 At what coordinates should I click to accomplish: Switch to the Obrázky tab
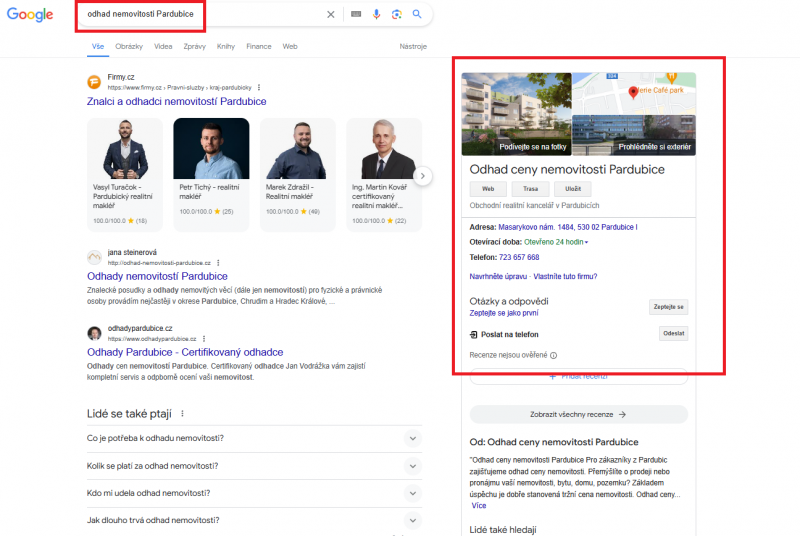tap(129, 46)
